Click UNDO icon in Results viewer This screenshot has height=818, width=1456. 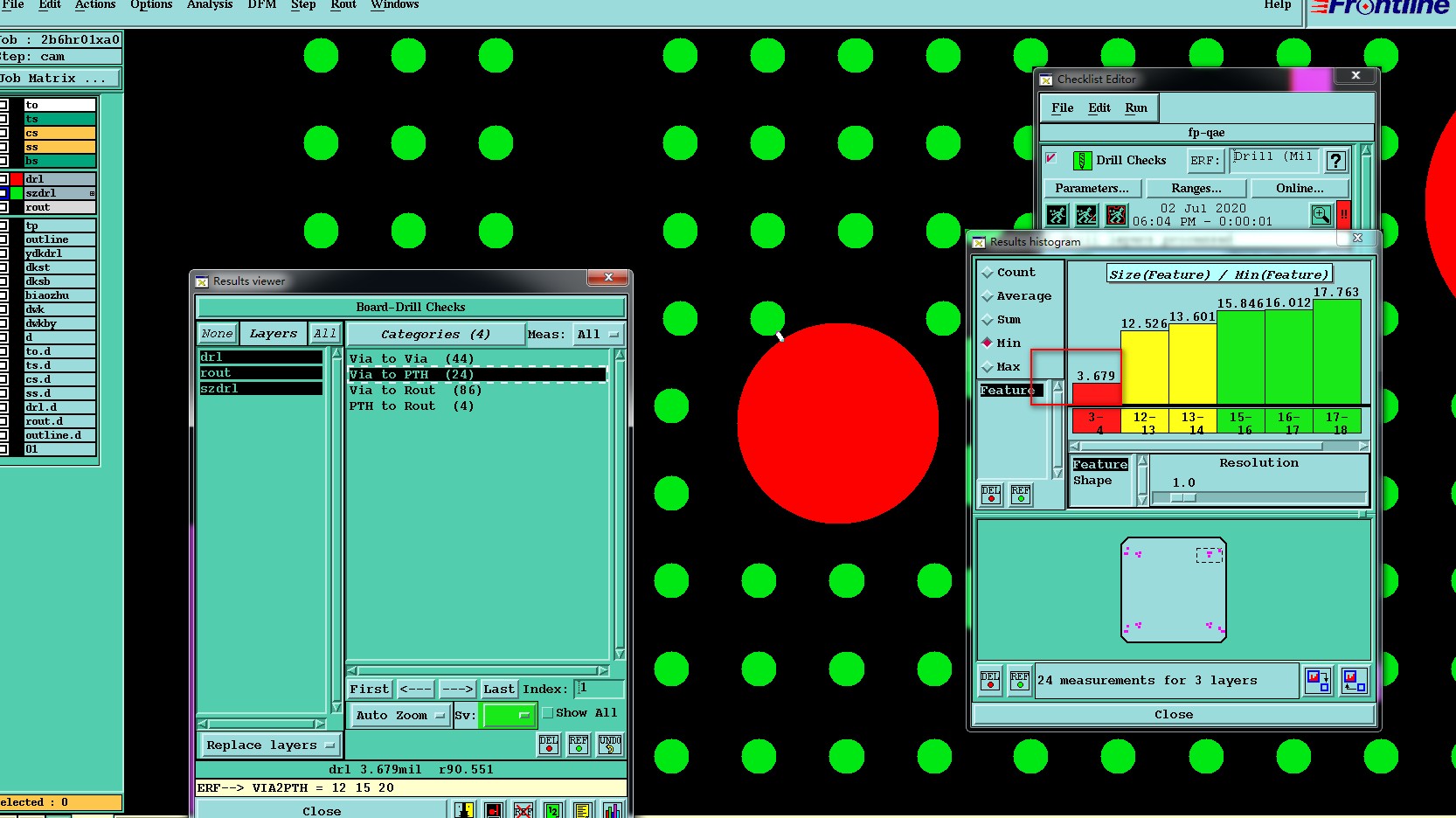click(610, 745)
